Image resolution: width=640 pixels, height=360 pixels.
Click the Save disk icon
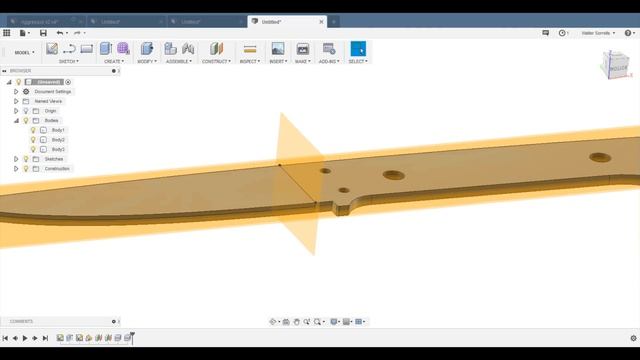[x=43, y=33]
